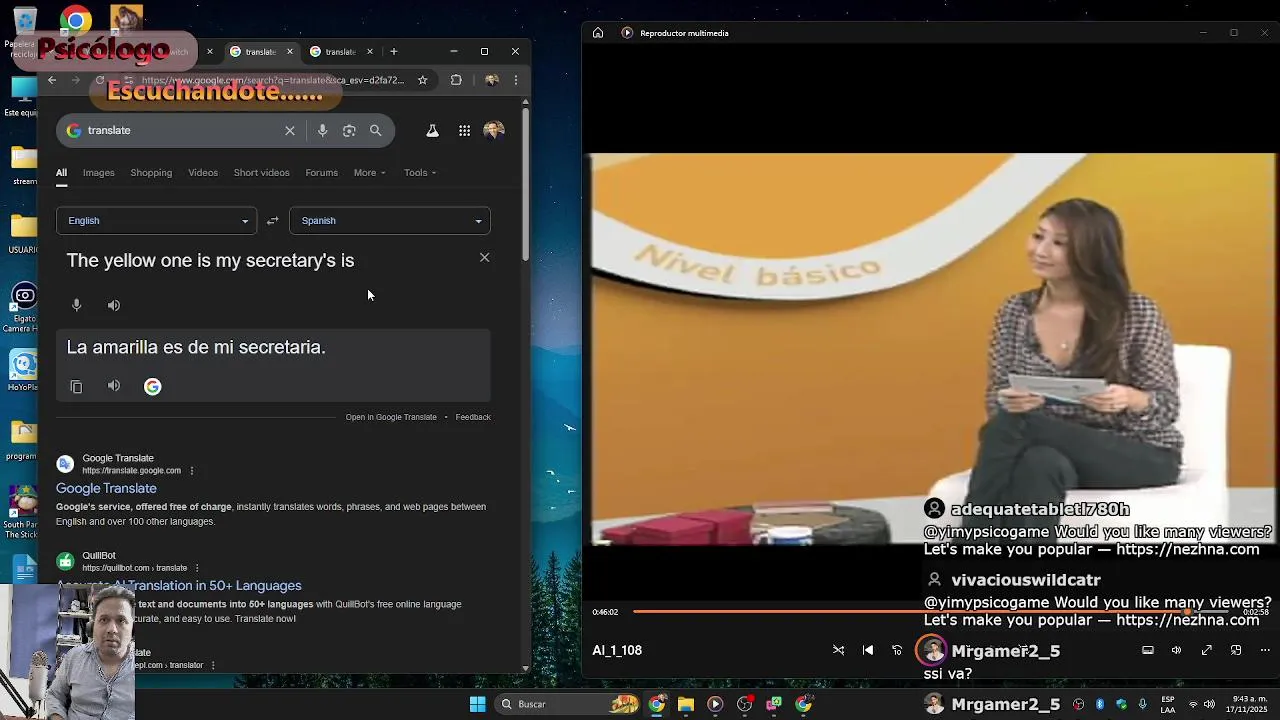The width and height of the screenshot is (1280, 720).
Task: Switch to Shopping results tab
Action: pyautogui.click(x=151, y=173)
